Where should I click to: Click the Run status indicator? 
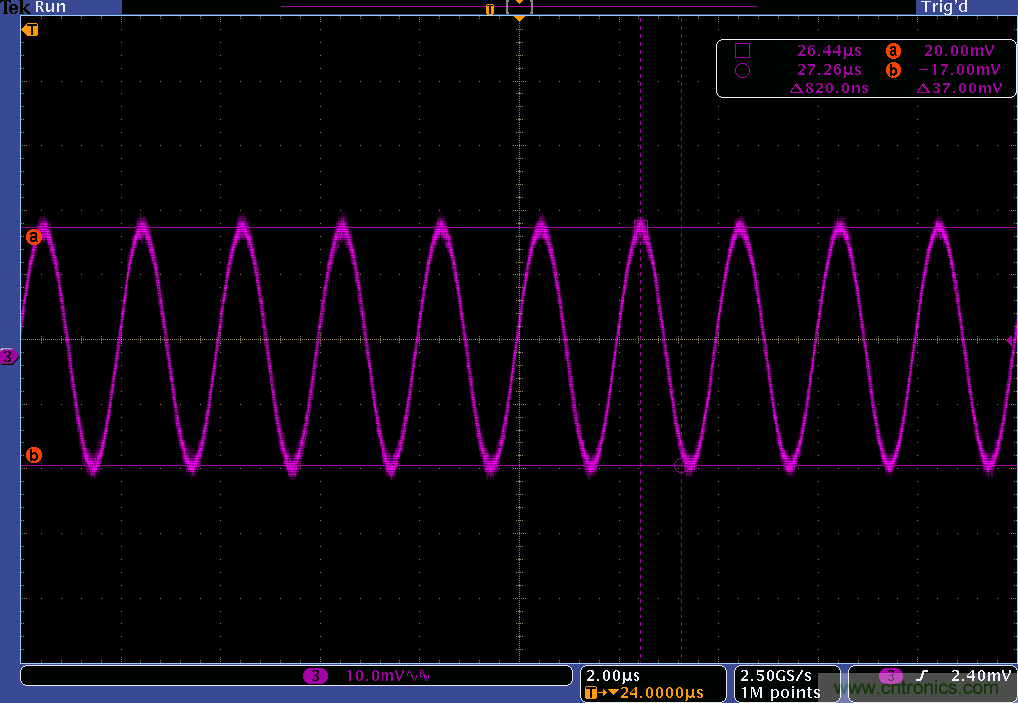[x=50, y=7]
